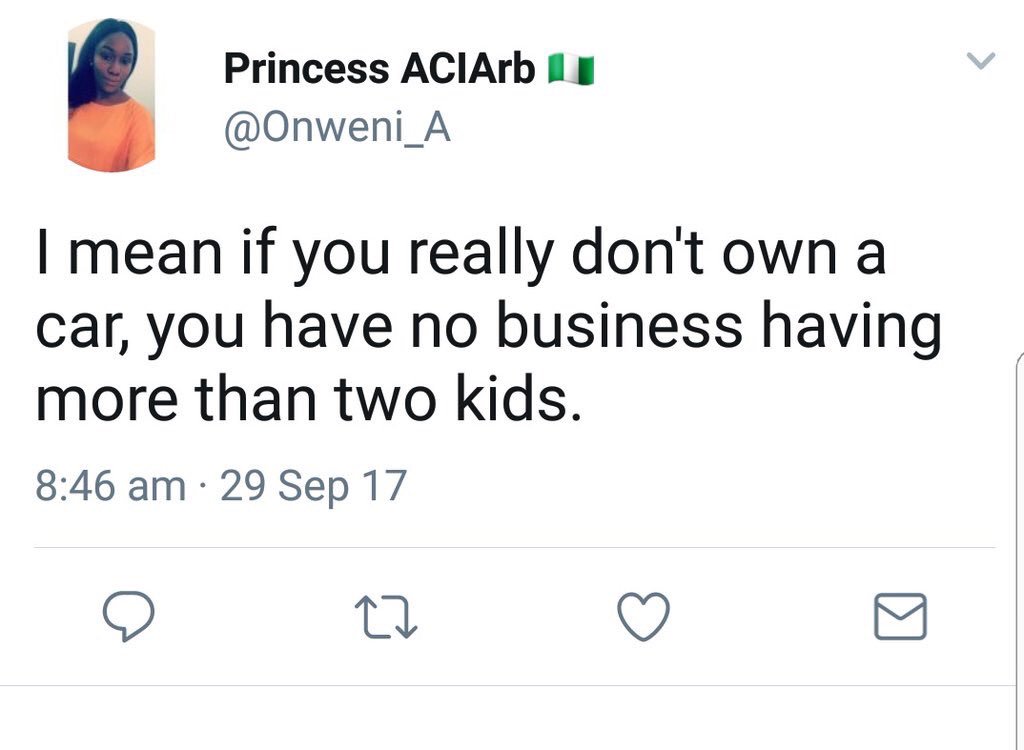Click the Nigerian flag emoji beside the name
The height and width of the screenshot is (750, 1024).
(571, 69)
